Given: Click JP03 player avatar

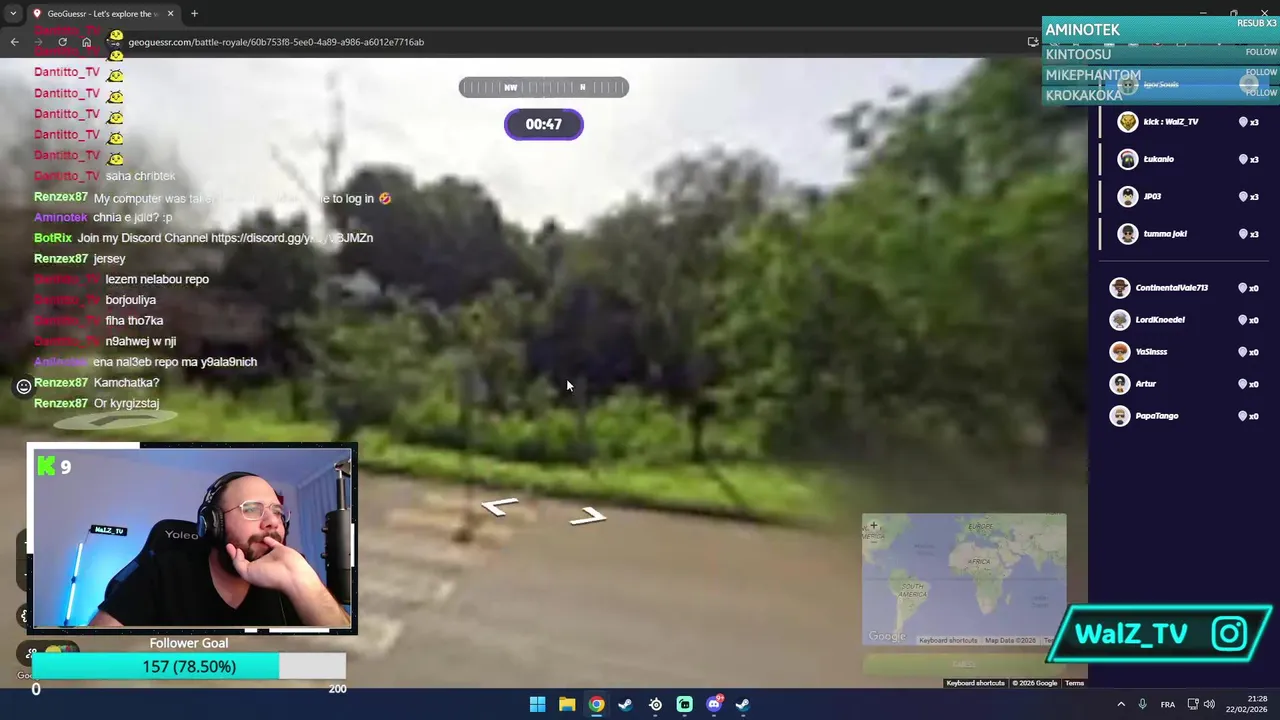Looking at the screenshot, I should click(x=1128, y=196).
